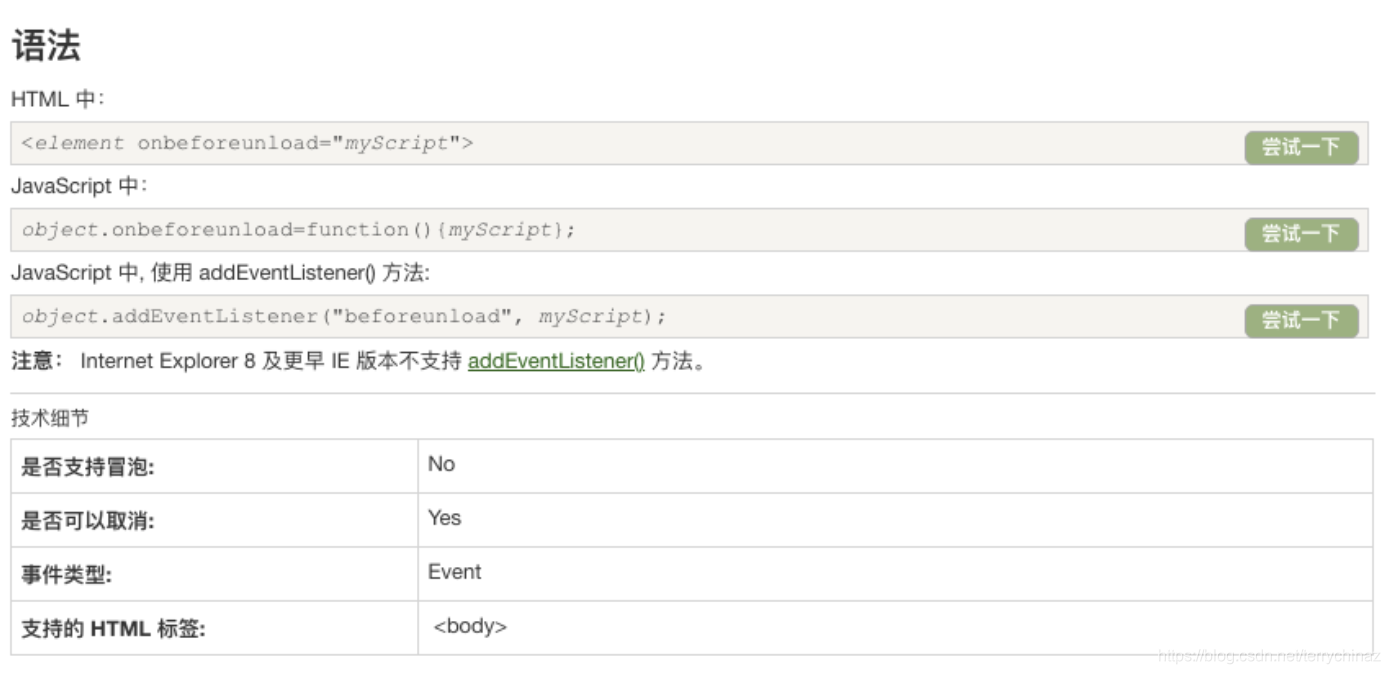The height and width of the screenshot is (674, 1390).
Task: Click the Event value cell
Action: (x=455, y=572)
